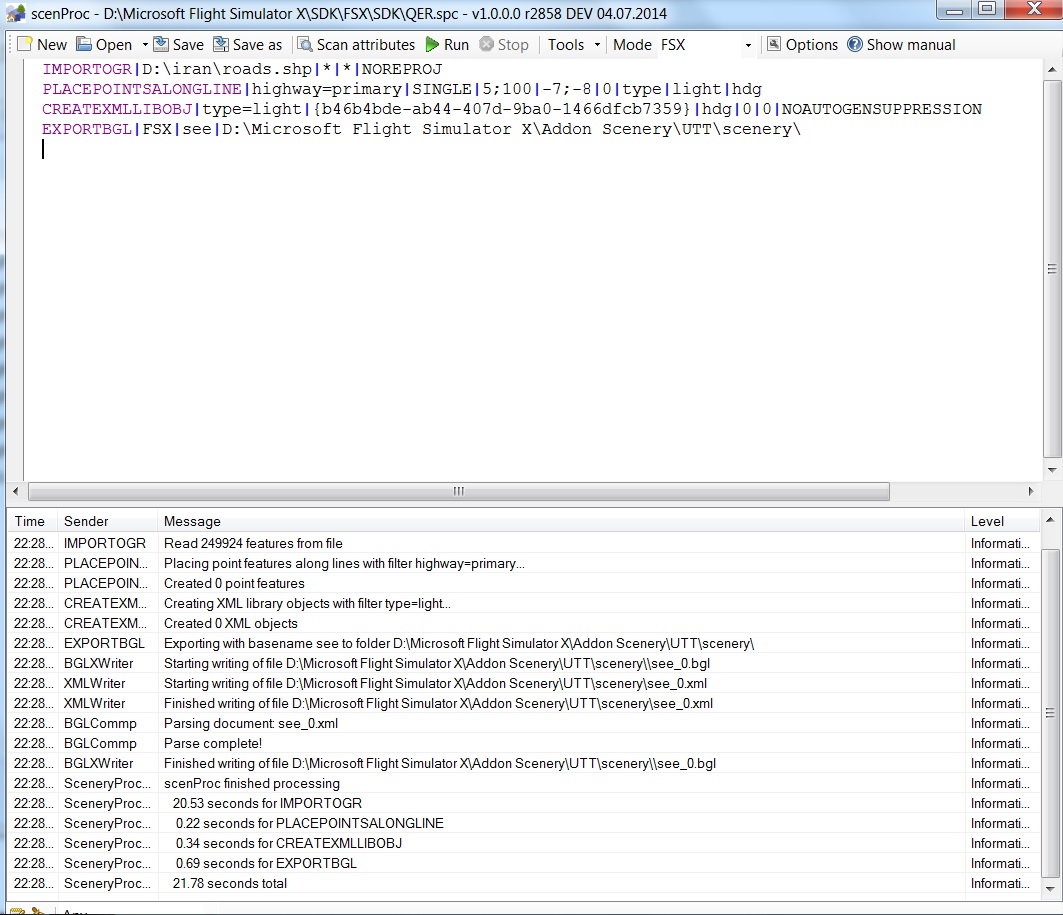
Task: Click the log panel scrollbar up arrow
Action: tap(1050, 521)
